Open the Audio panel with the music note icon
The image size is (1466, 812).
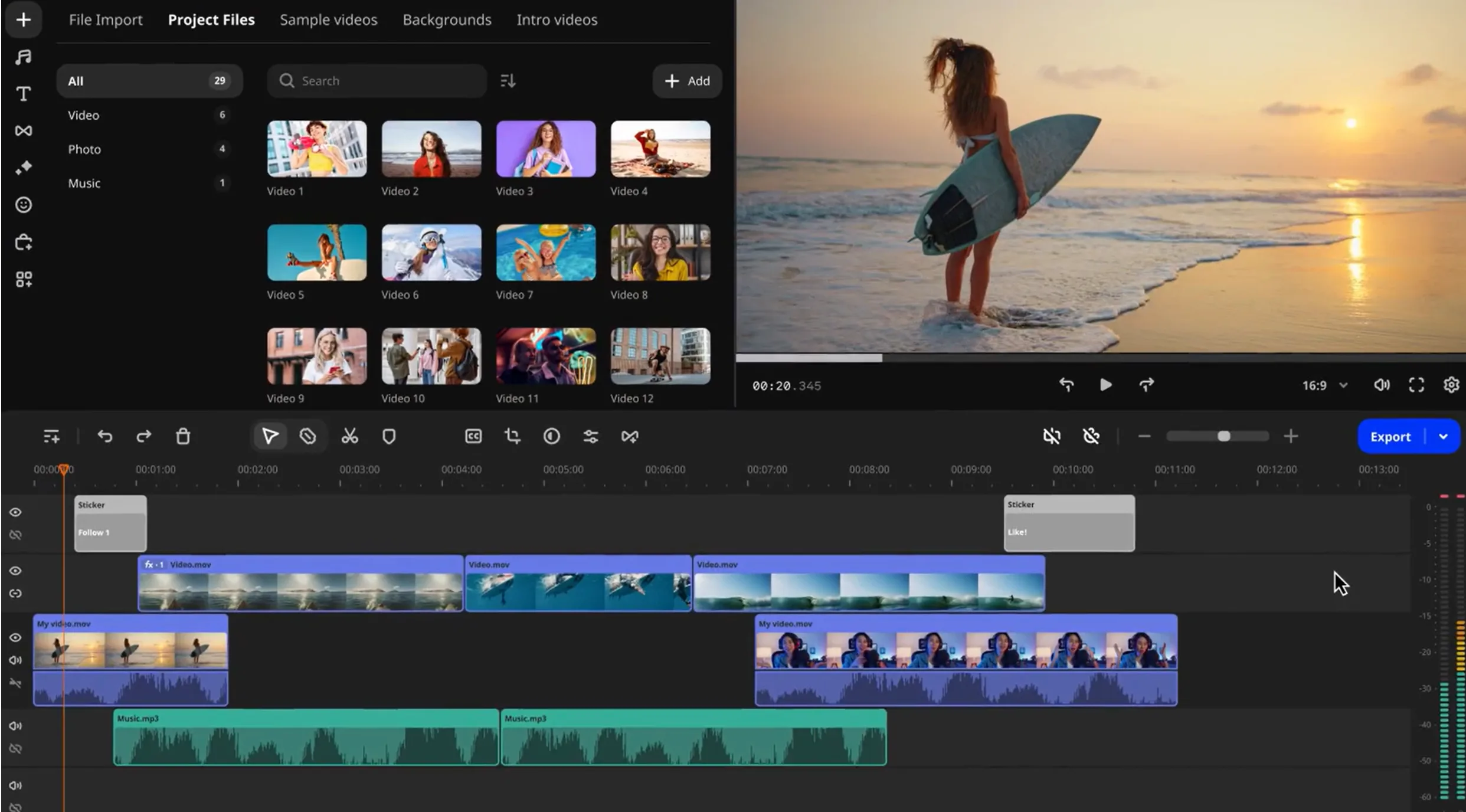coord(23,56)
